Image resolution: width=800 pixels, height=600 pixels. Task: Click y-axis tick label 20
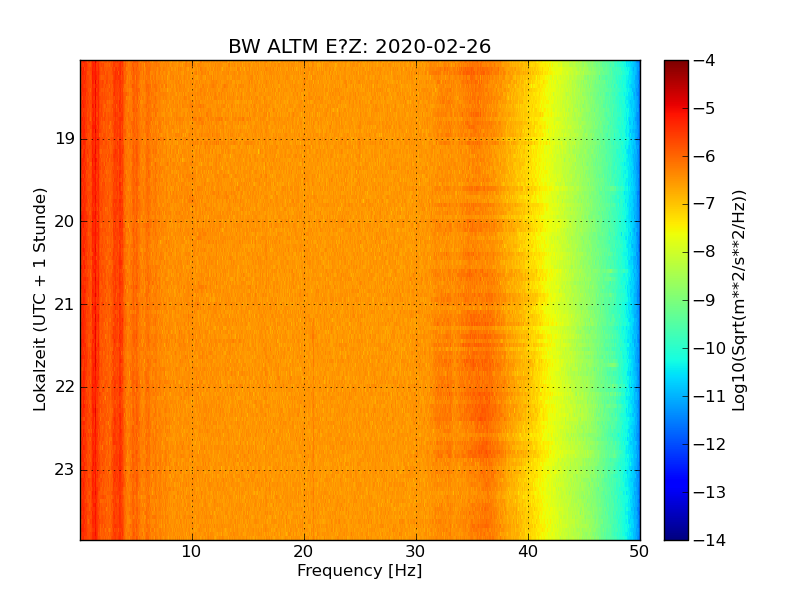65,221
